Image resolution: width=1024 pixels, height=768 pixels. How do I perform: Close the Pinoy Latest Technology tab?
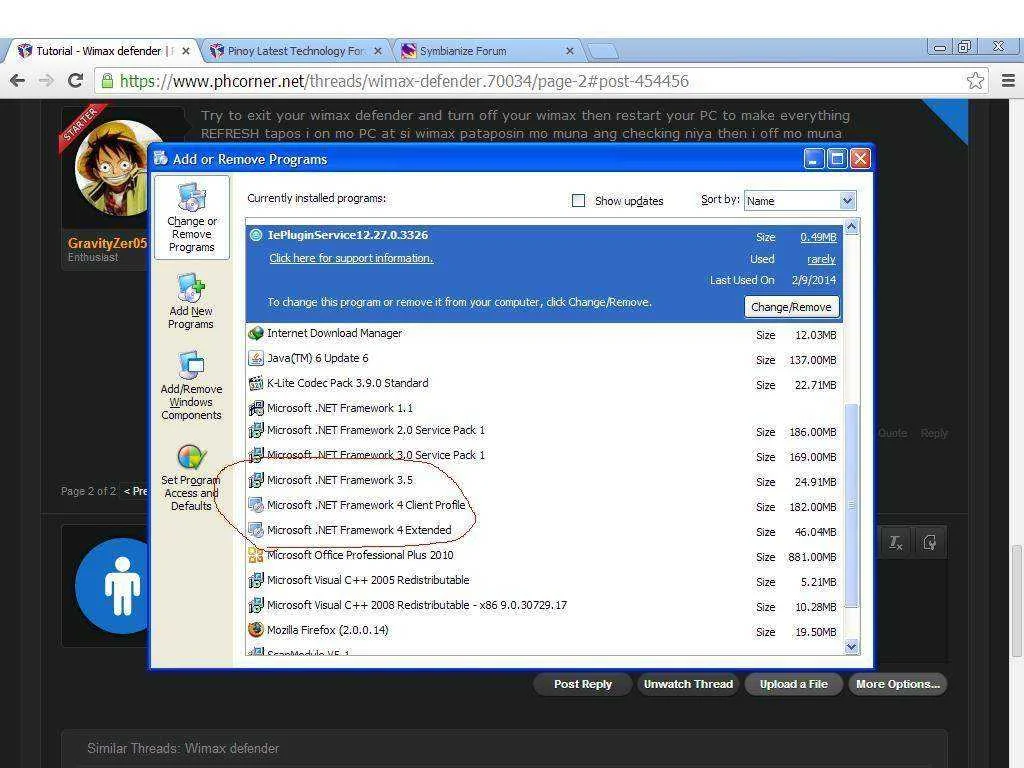[x=377, y=50]
